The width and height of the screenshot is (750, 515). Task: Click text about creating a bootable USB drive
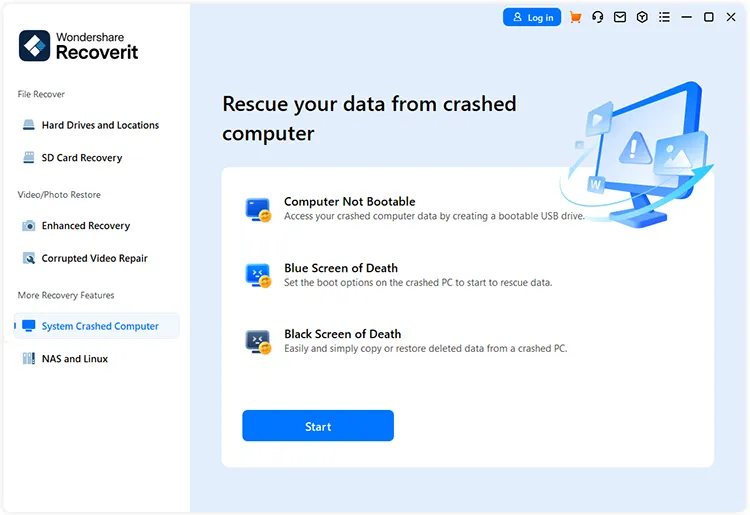[434, 216]
